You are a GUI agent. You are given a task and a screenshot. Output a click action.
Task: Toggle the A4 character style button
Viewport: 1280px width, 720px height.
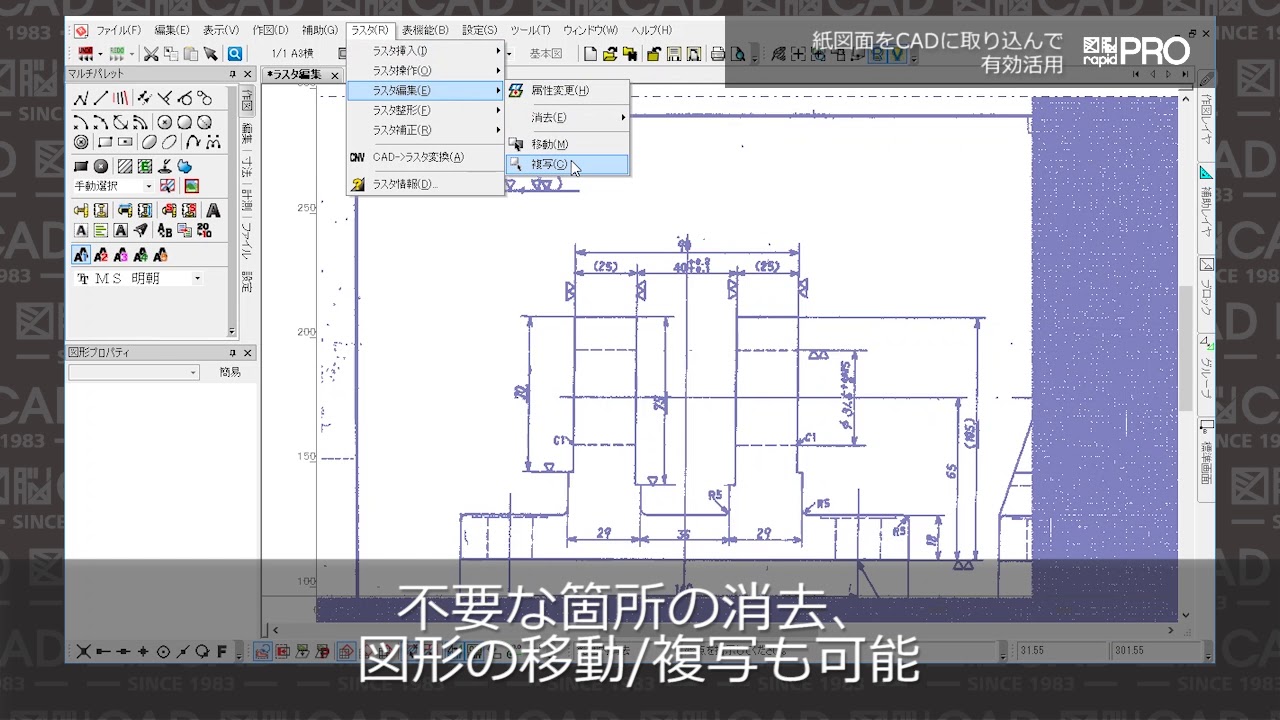pos(139,256)
